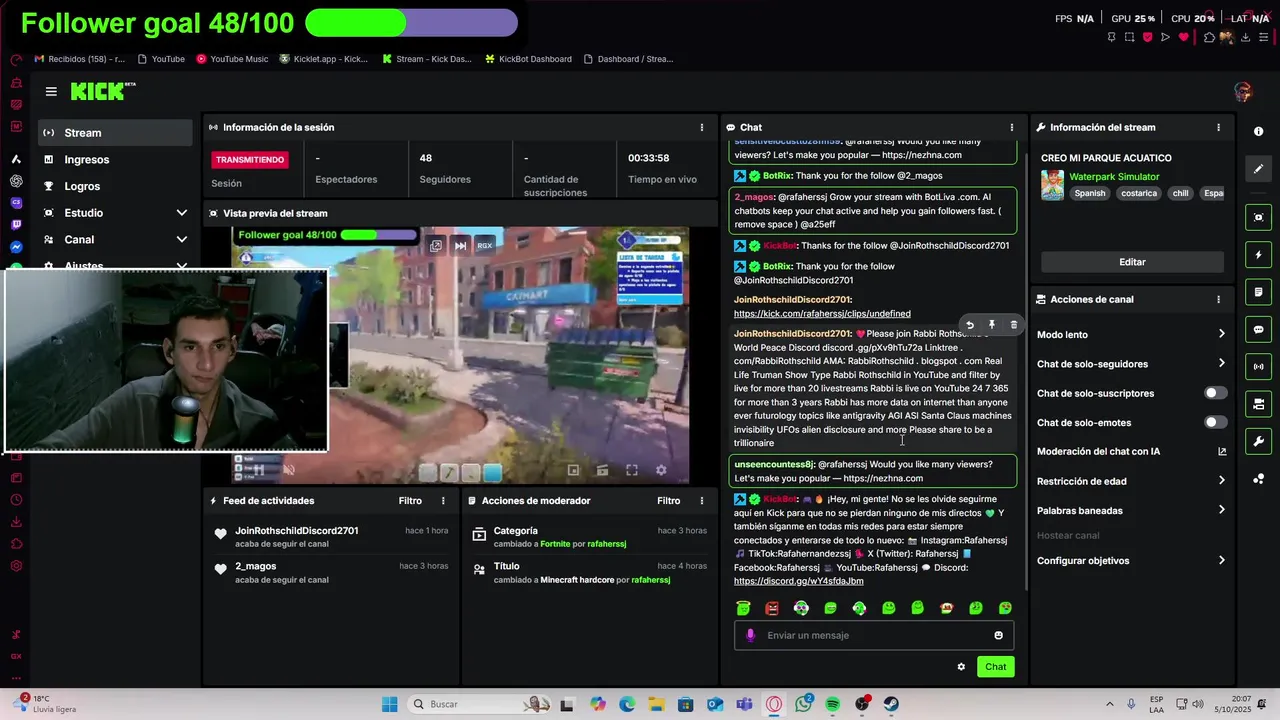Click the Waterpark Simulator game thumbnail
The height and width of the screenshot is (720, 1280).
coord(1052,185)
